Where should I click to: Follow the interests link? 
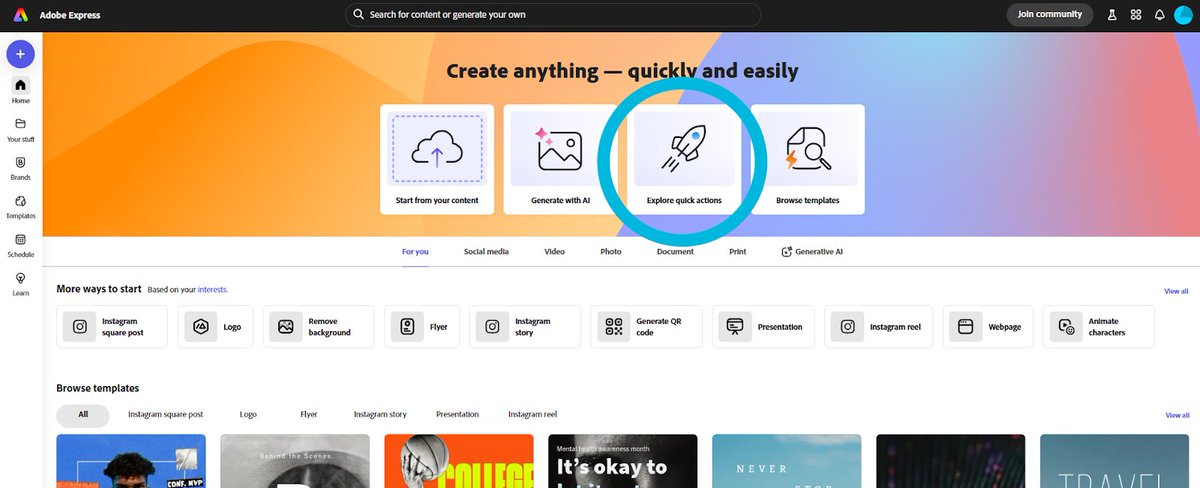point(213,289)
